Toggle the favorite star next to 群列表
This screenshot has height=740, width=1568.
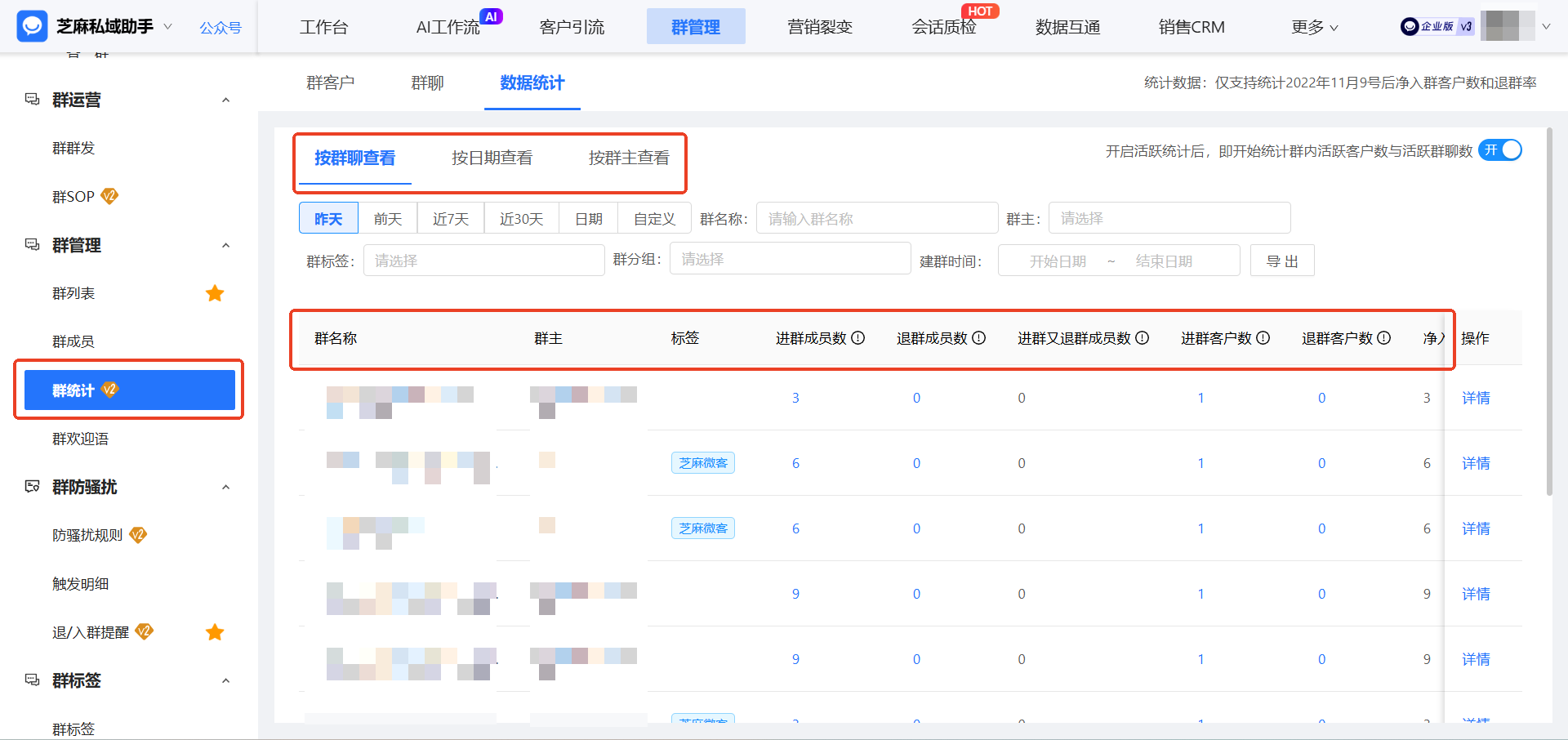coord(215,293)
